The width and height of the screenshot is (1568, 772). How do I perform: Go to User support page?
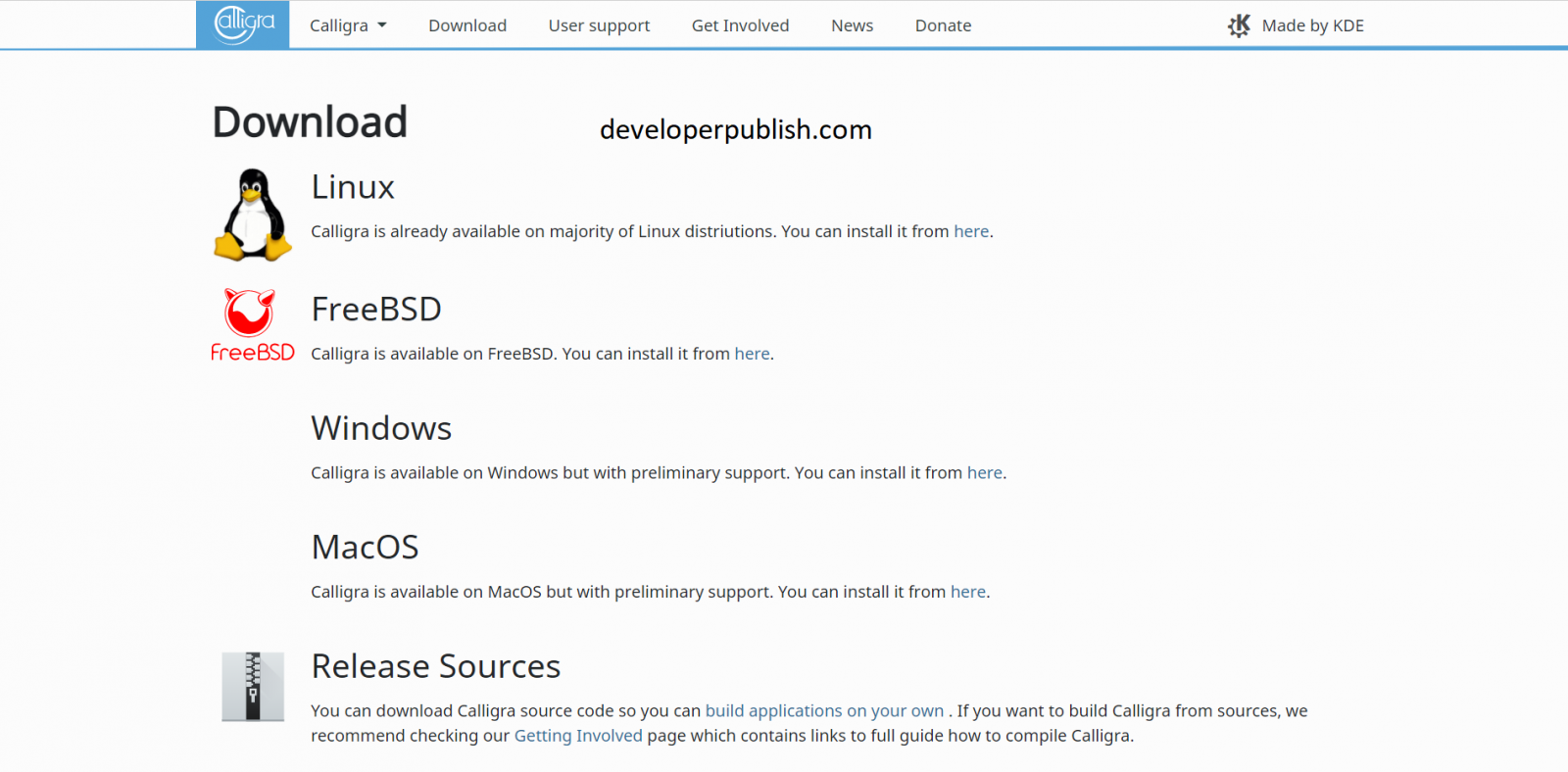pyautogui.click(x=599, y=25)
